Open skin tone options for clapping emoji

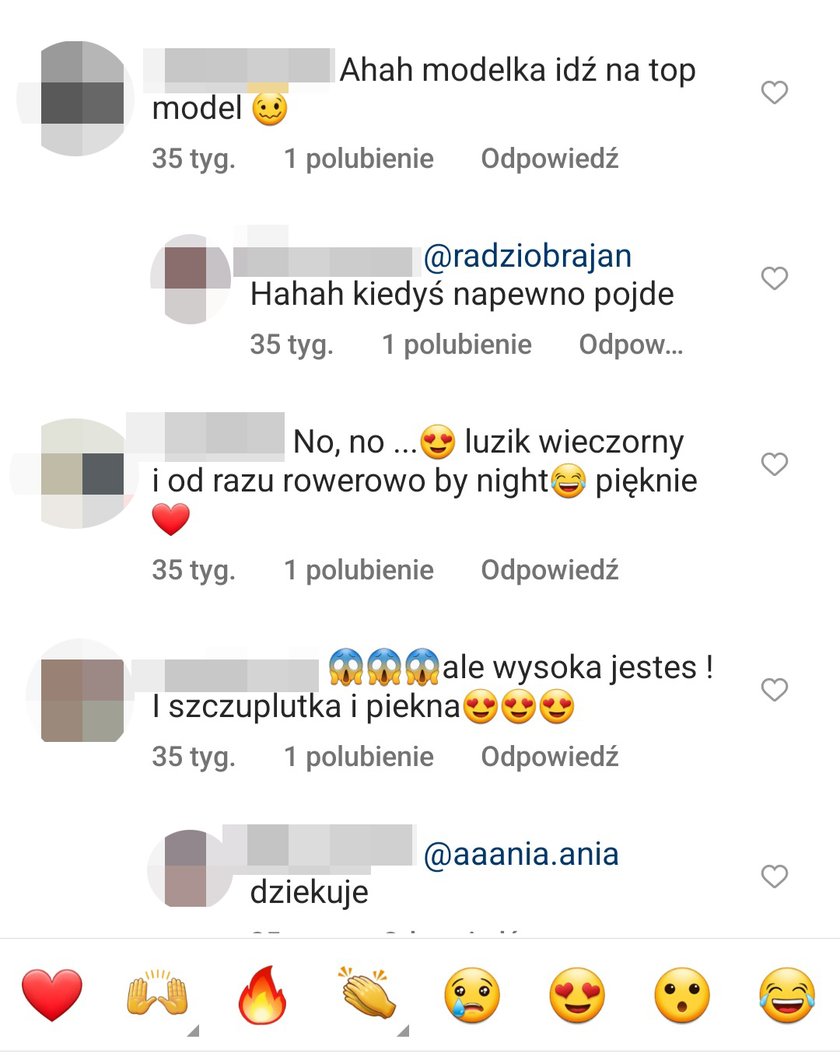[x=403, y=1031]
